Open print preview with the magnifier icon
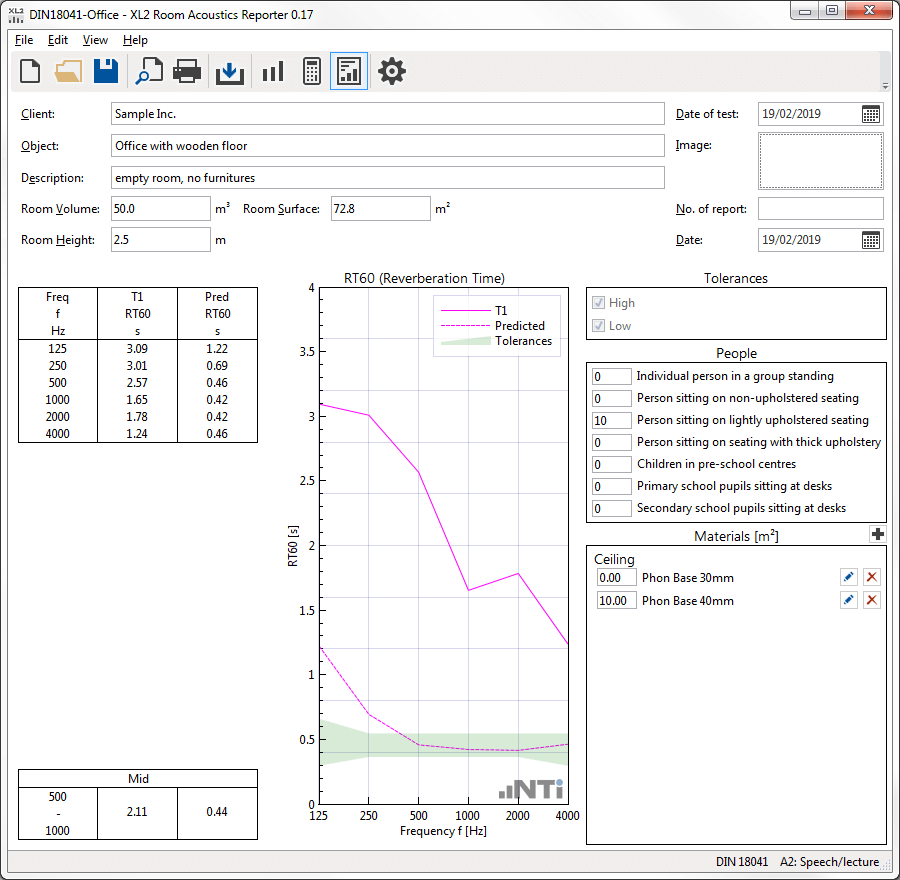Image resolution: width=900 pixels, height=880 pixels. click(x=149, y=71)
